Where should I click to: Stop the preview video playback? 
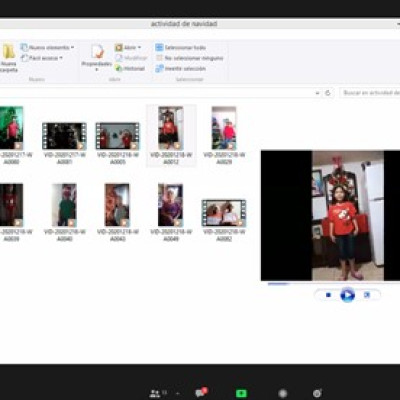328,295
